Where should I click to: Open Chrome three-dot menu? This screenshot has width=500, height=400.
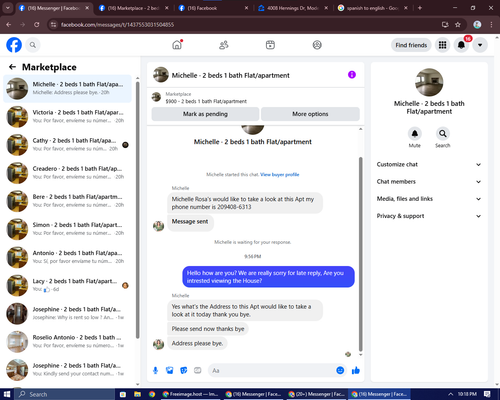coord(491,24)
